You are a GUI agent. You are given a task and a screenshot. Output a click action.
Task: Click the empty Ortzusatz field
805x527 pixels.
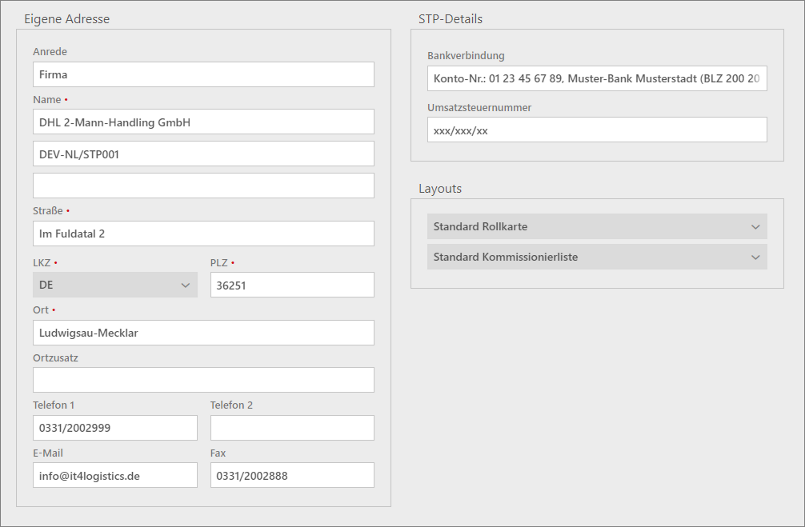(203, 380)
